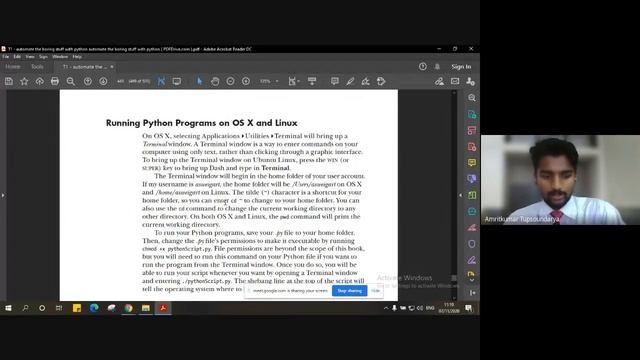Open the Comment tool in right pane
This screenshot has width=640, height=360.
pos(472,163)
